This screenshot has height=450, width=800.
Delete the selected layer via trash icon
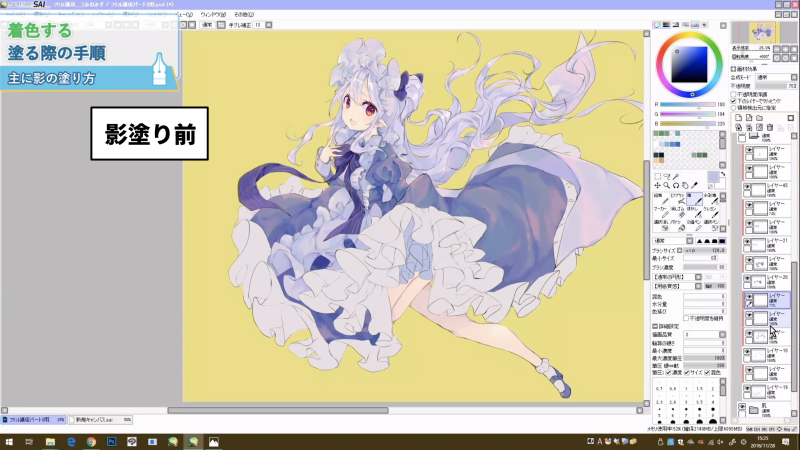pyautogui.click(x=770, y=127)
